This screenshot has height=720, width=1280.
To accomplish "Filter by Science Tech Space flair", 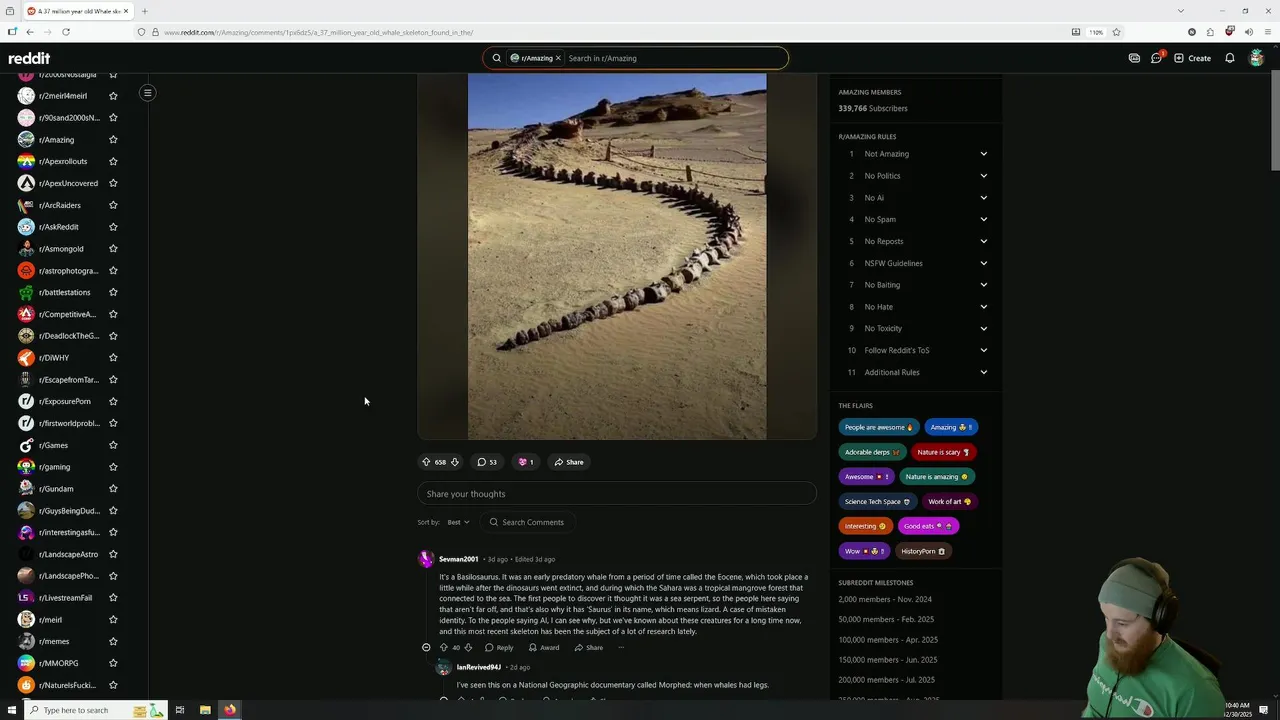I will click(x=877, y=502).
